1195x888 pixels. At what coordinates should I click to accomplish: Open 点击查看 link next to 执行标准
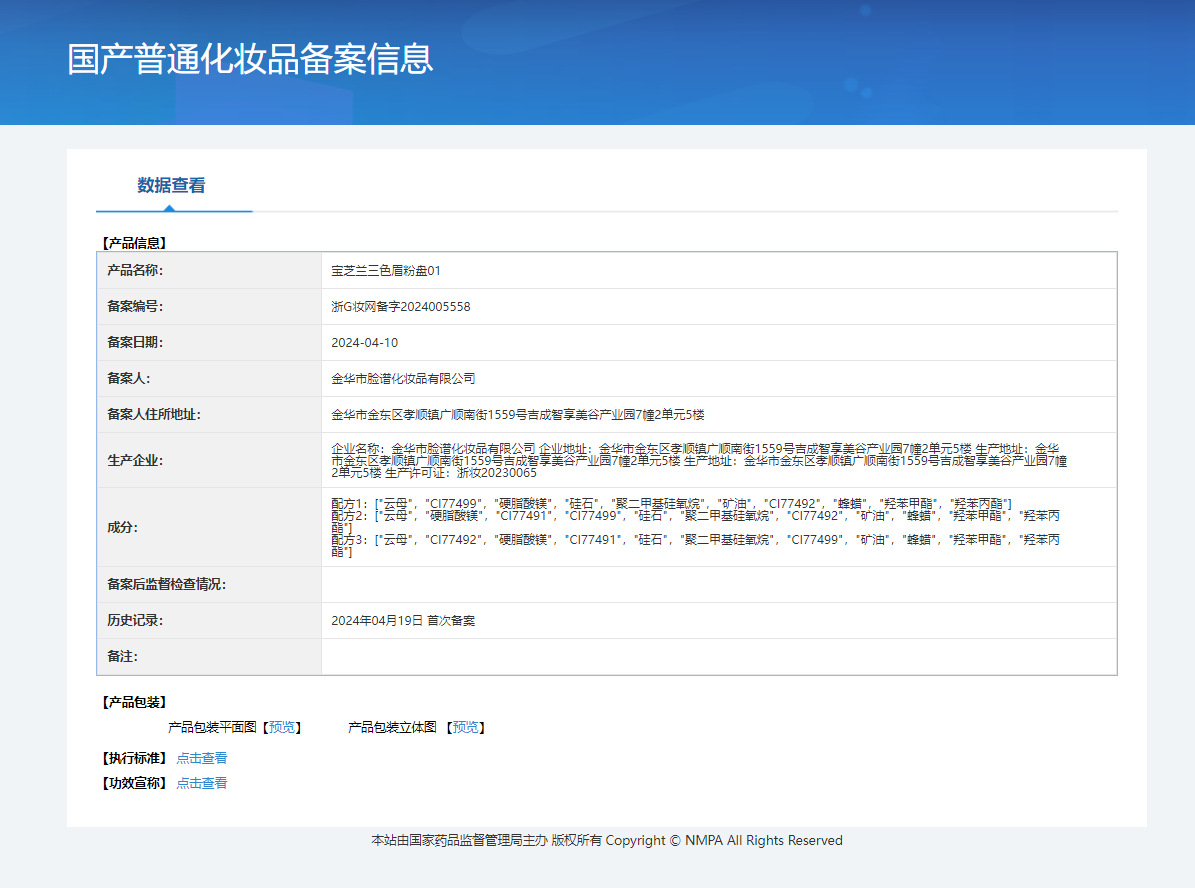pyautogui.click(x=202, y=758)
